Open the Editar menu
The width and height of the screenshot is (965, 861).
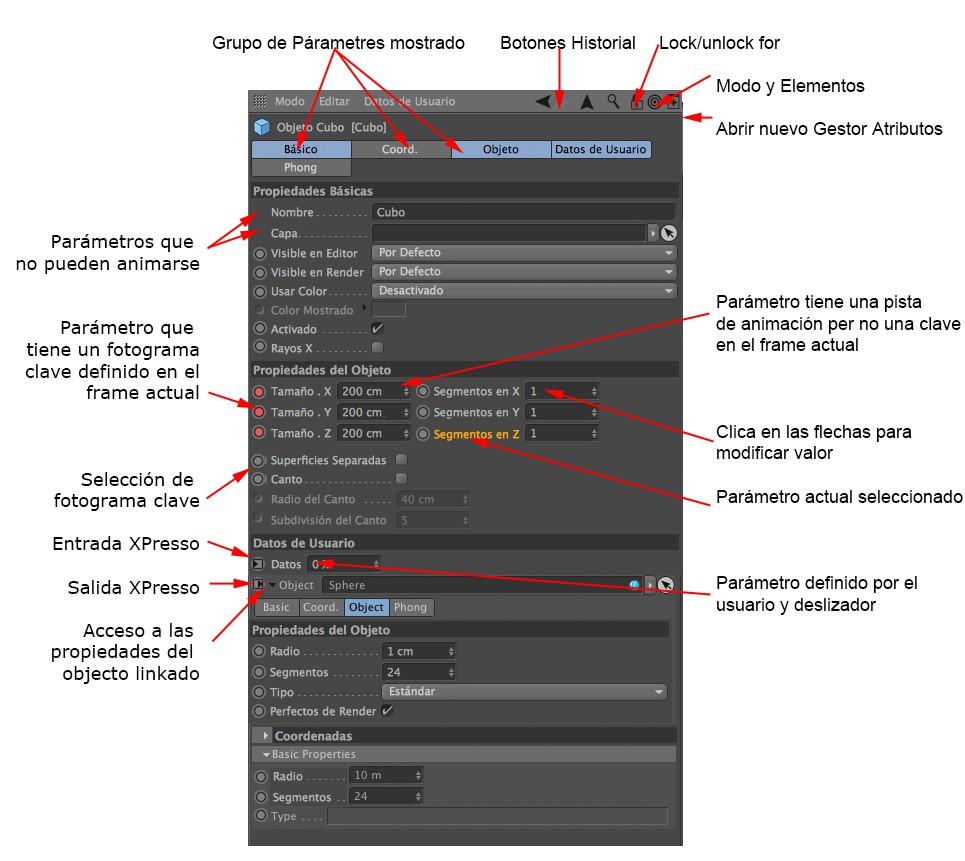[334, 102]
